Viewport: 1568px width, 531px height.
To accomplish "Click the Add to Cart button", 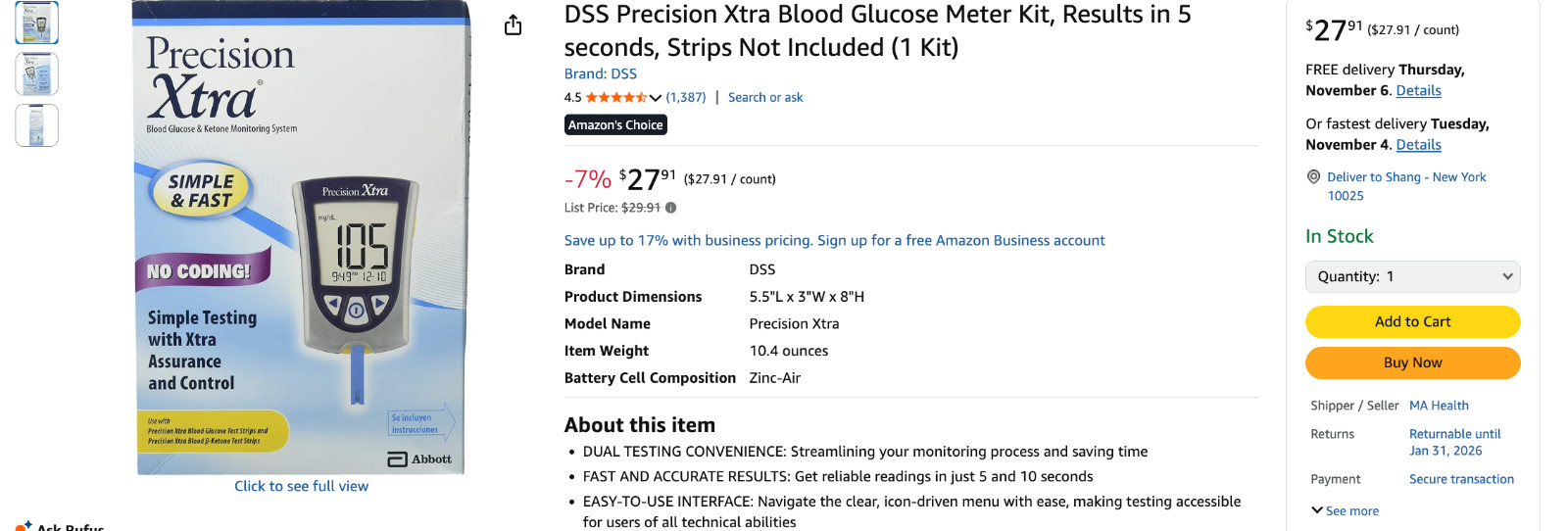I will 1412,321.
